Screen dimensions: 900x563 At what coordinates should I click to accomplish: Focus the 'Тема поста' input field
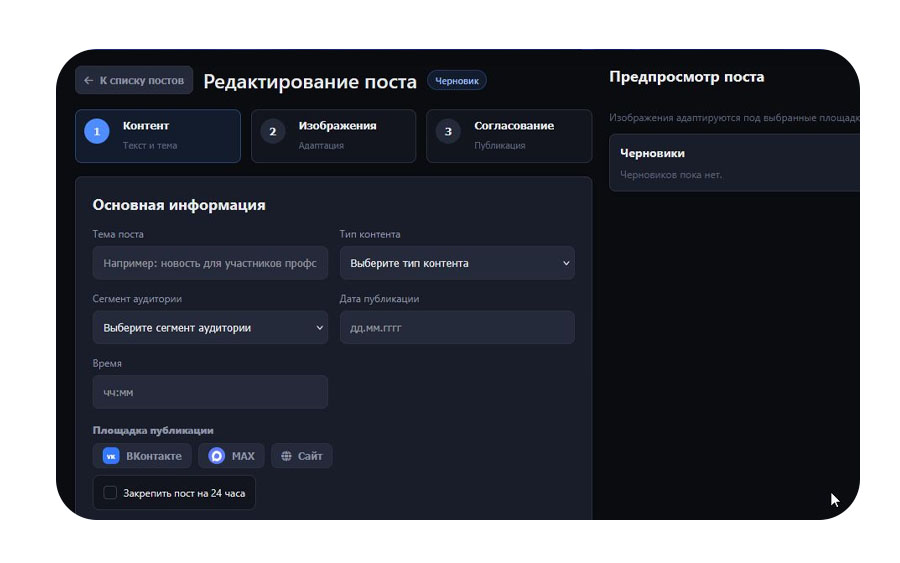pos(210,263)
